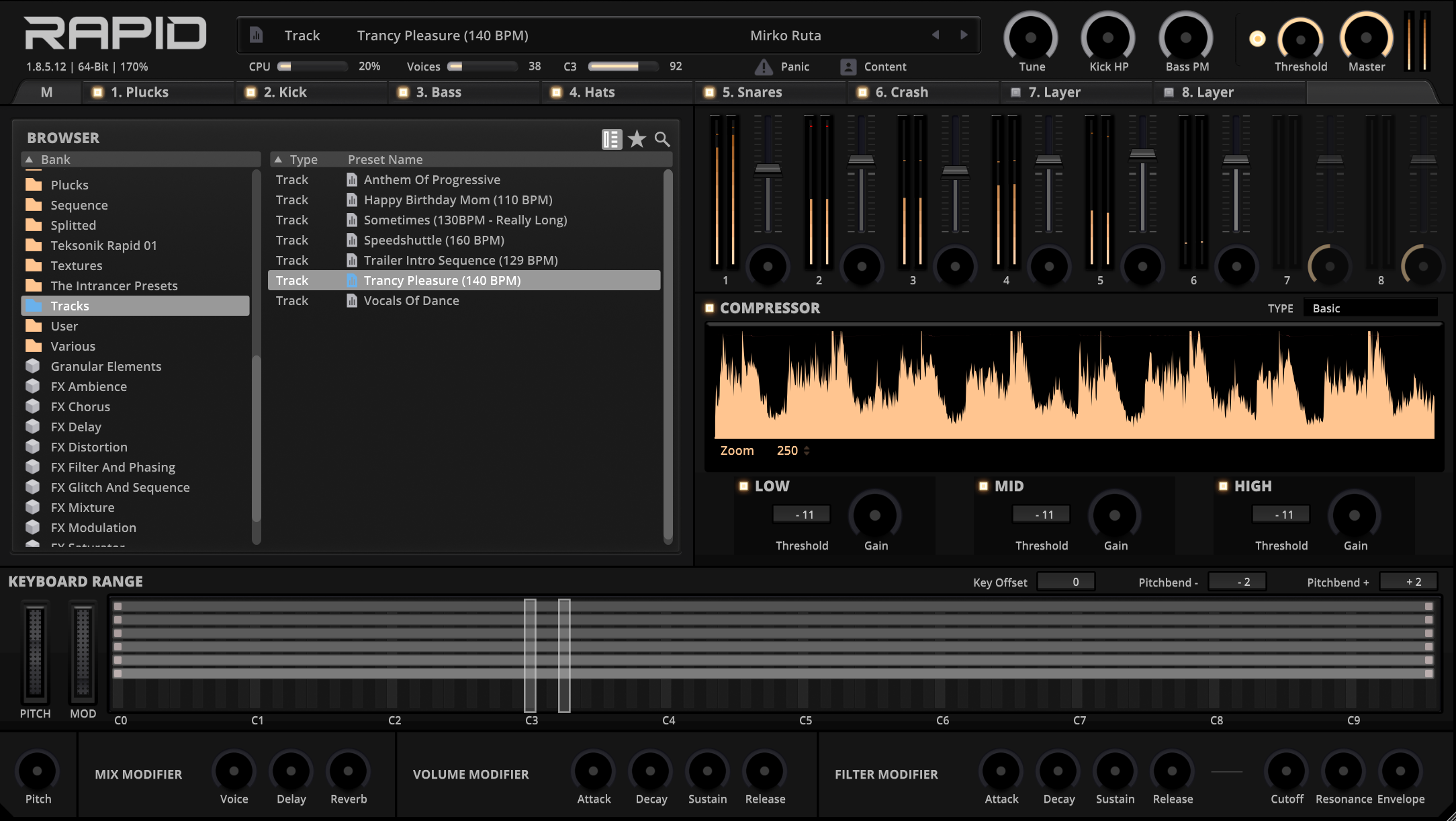Show favorites with the star icon
Viewport: 1456px width, 821px height.
[637, 139]
